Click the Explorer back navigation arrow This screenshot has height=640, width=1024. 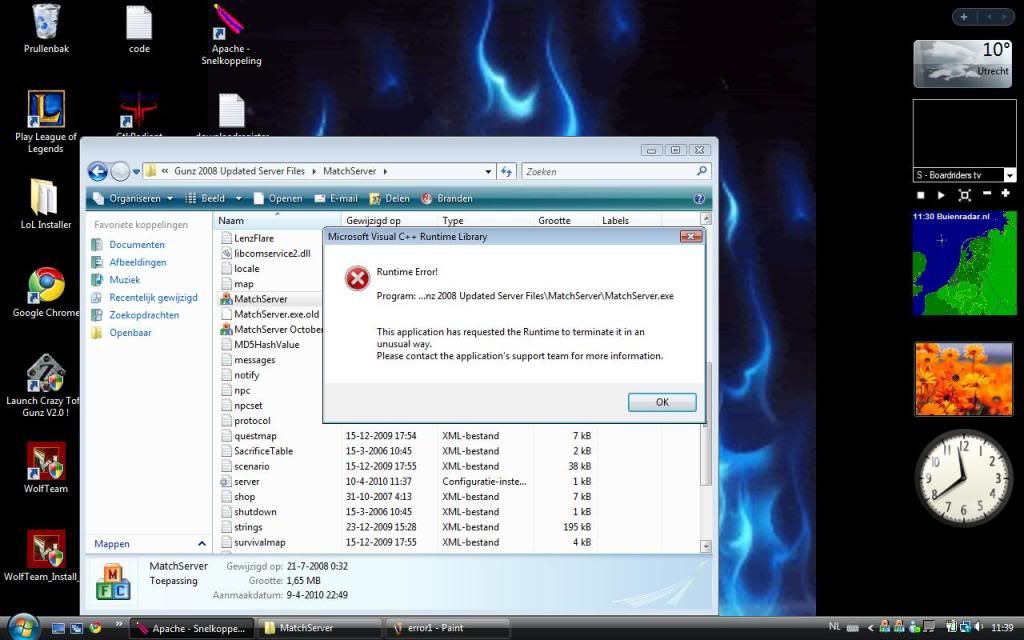98,171
